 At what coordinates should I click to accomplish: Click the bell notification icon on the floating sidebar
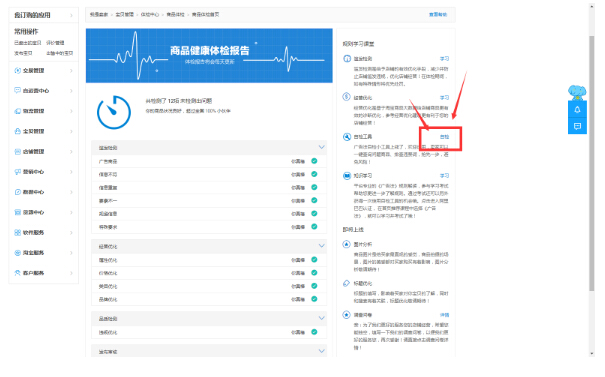(577, 110)
